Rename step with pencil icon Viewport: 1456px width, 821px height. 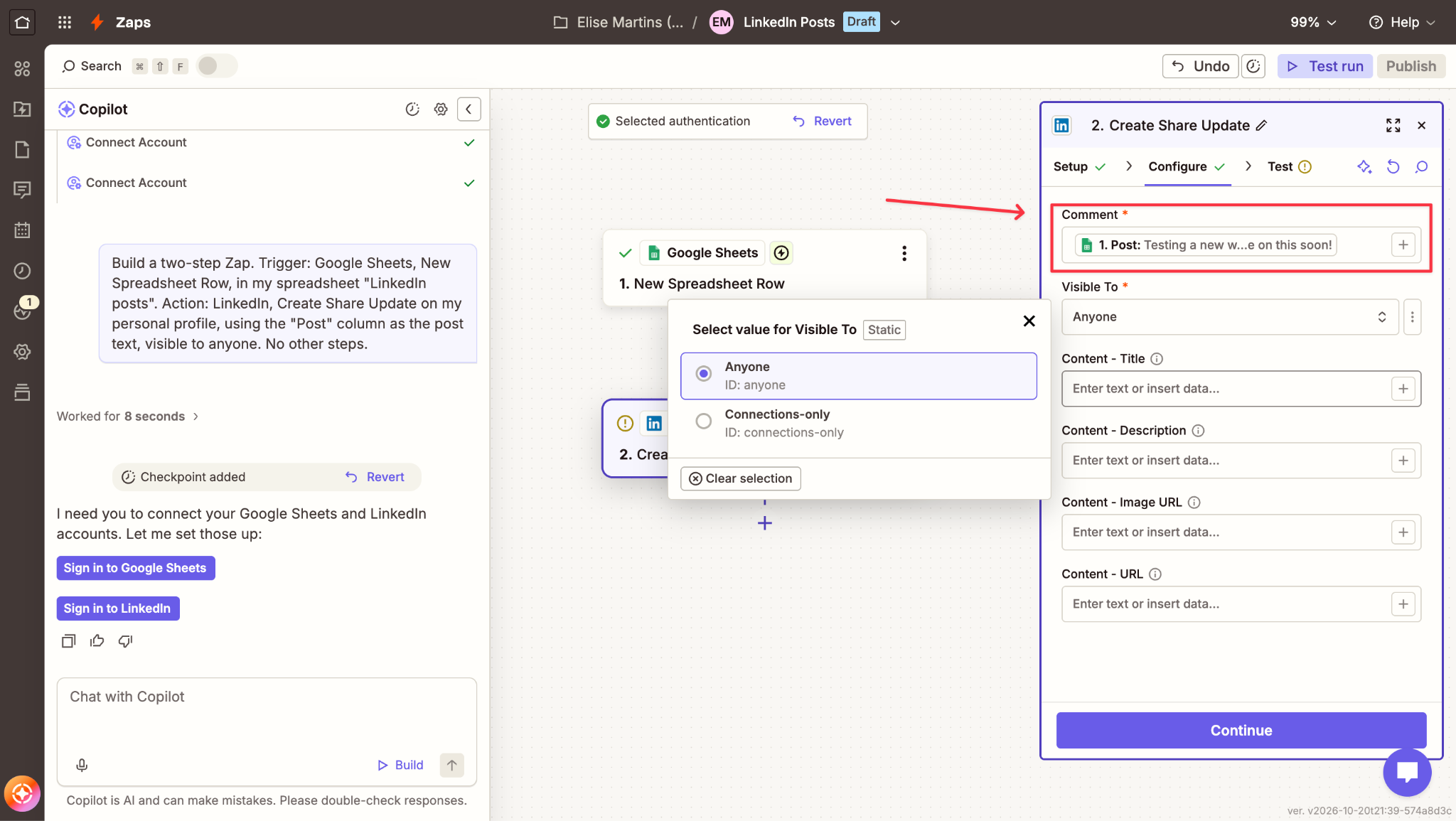point(1262,125)
